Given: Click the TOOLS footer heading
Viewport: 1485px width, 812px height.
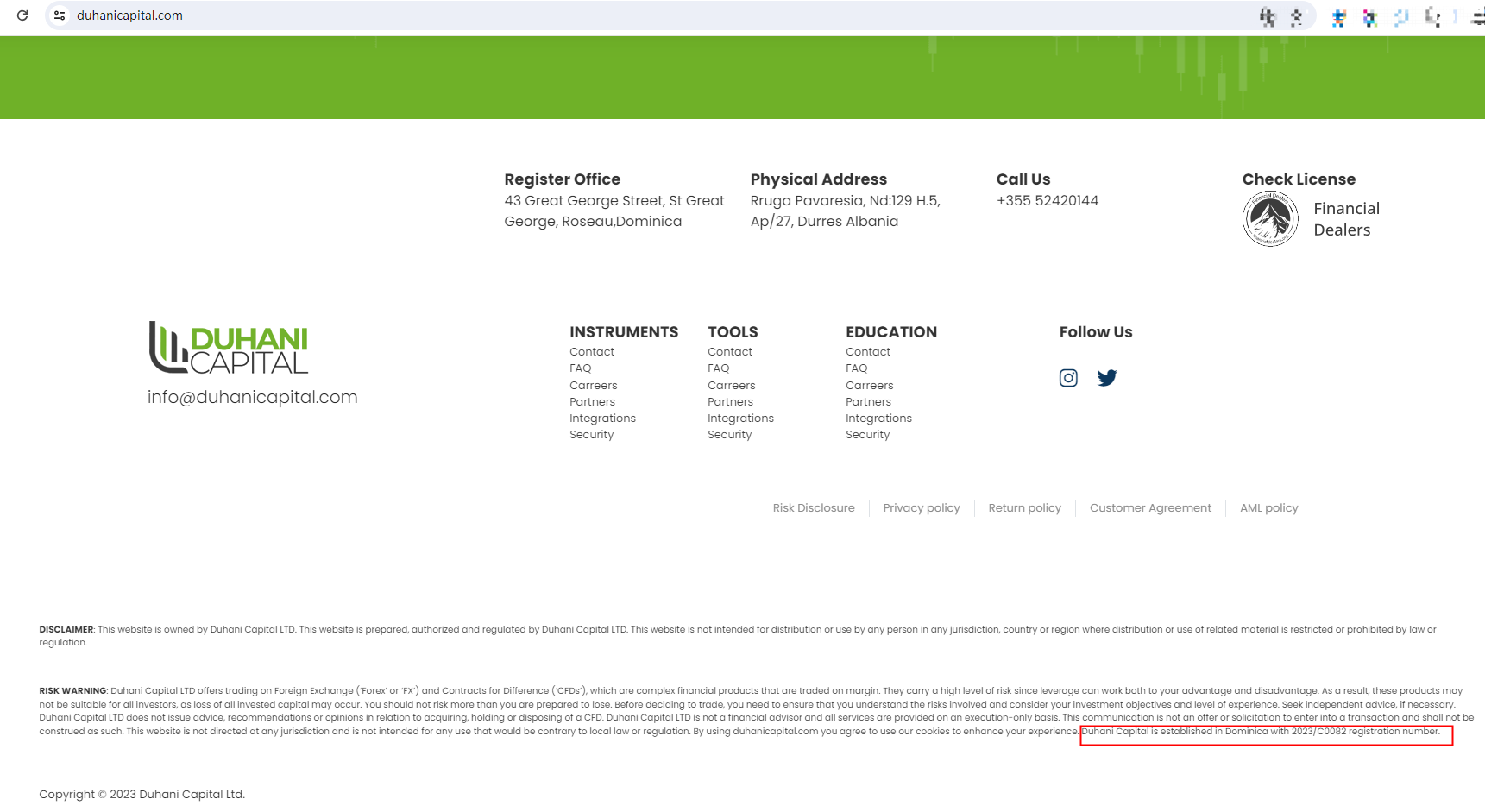Looking at the screenshot, I should [x=733, y=332].
